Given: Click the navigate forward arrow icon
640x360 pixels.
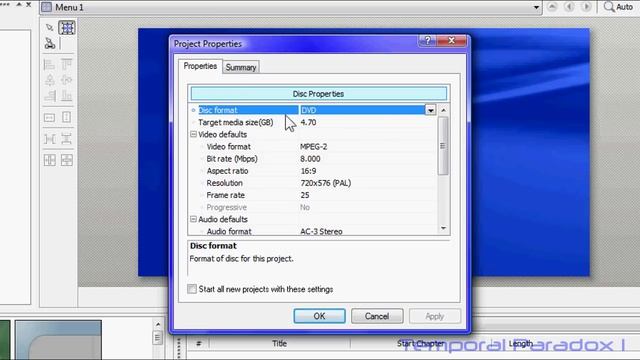Looking at the screenshot, I should [587, 7].
